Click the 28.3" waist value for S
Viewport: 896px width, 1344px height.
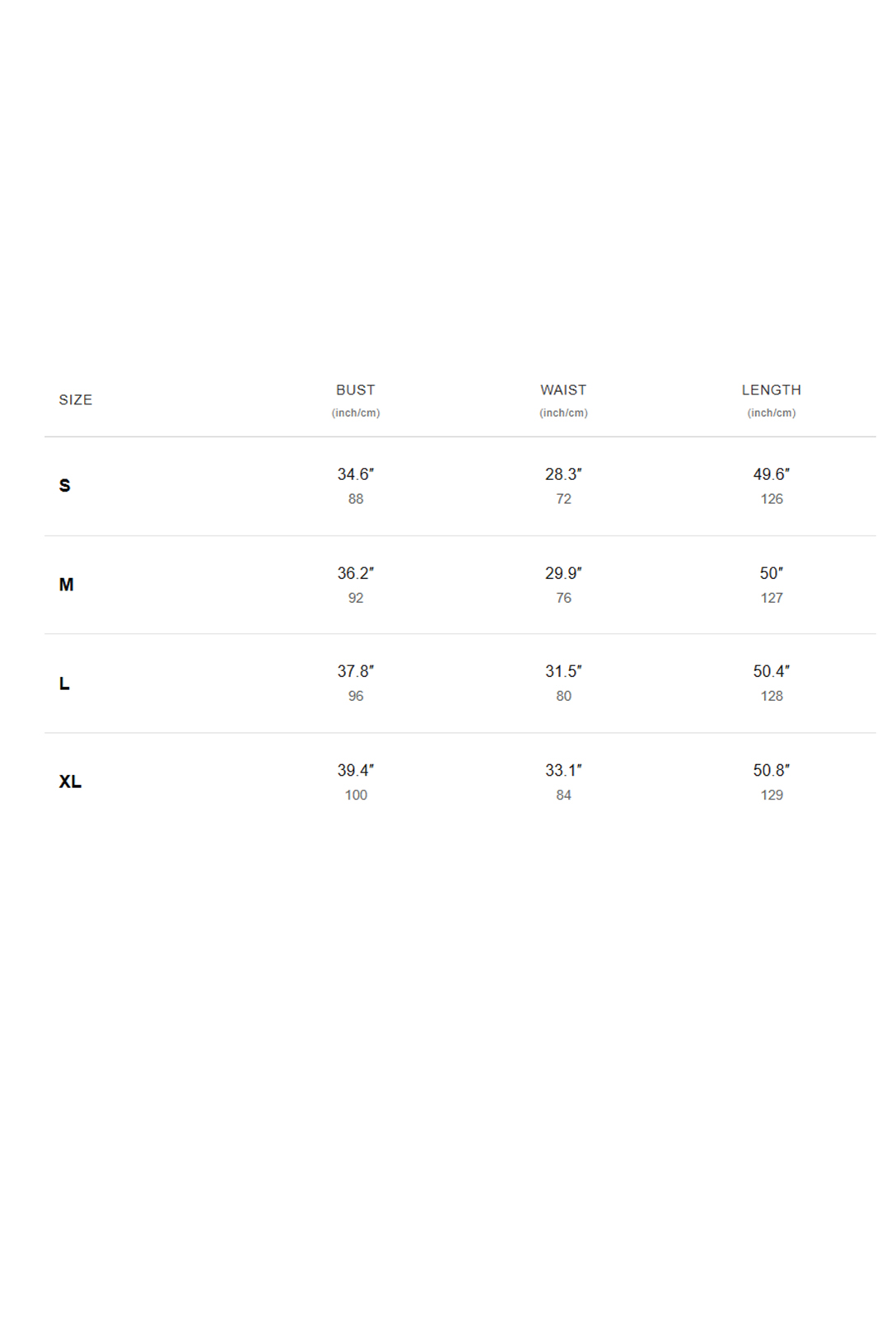tap(563, 474)
